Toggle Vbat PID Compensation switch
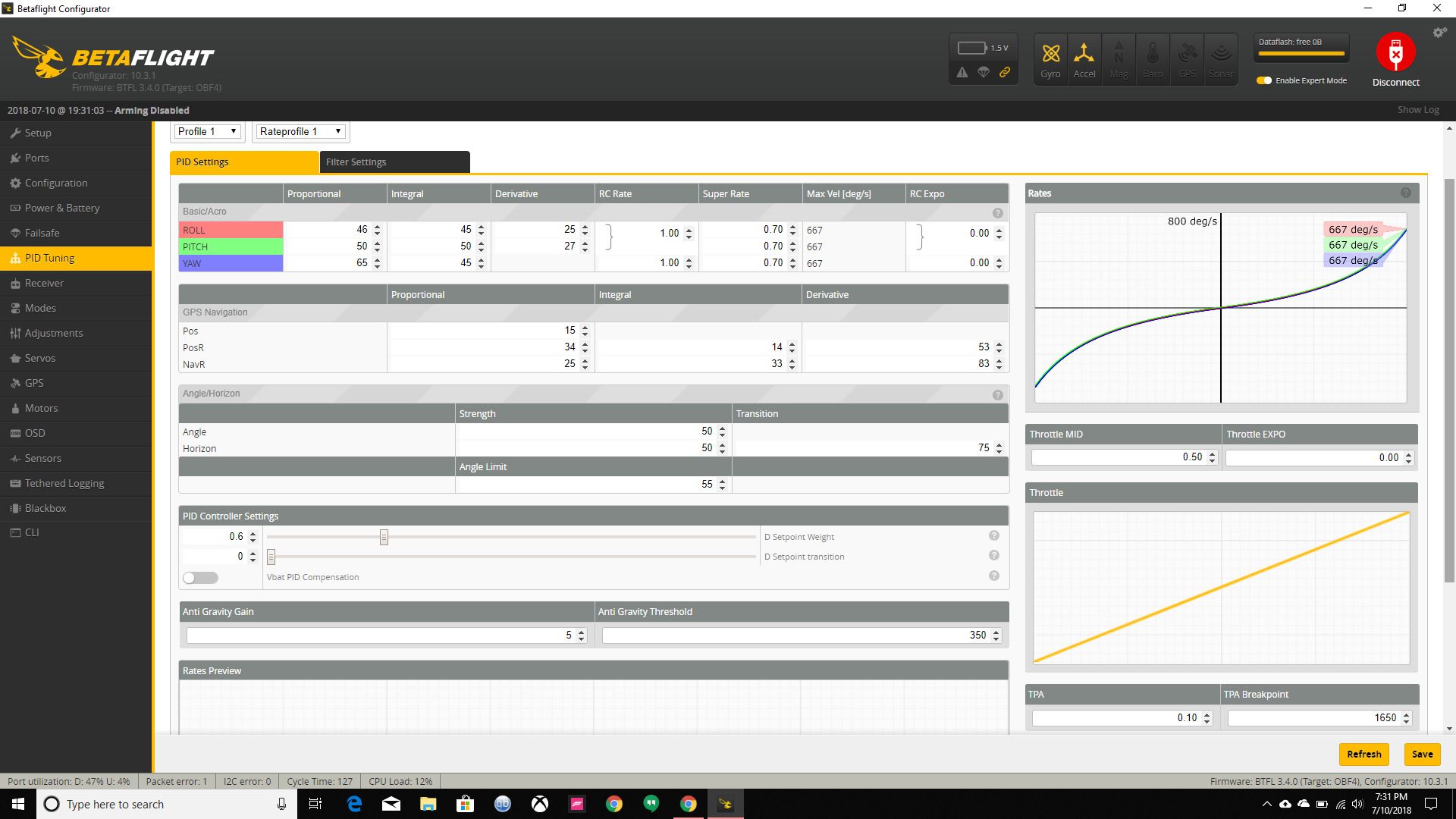Viewport: 1456px width, 819px height. coord(200,578)
